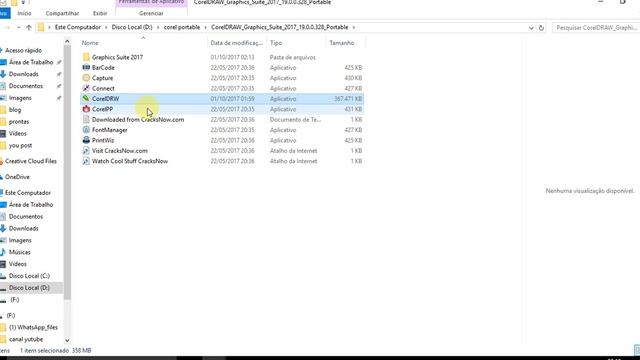Open the blog folder in sidebar

(15, 110)
